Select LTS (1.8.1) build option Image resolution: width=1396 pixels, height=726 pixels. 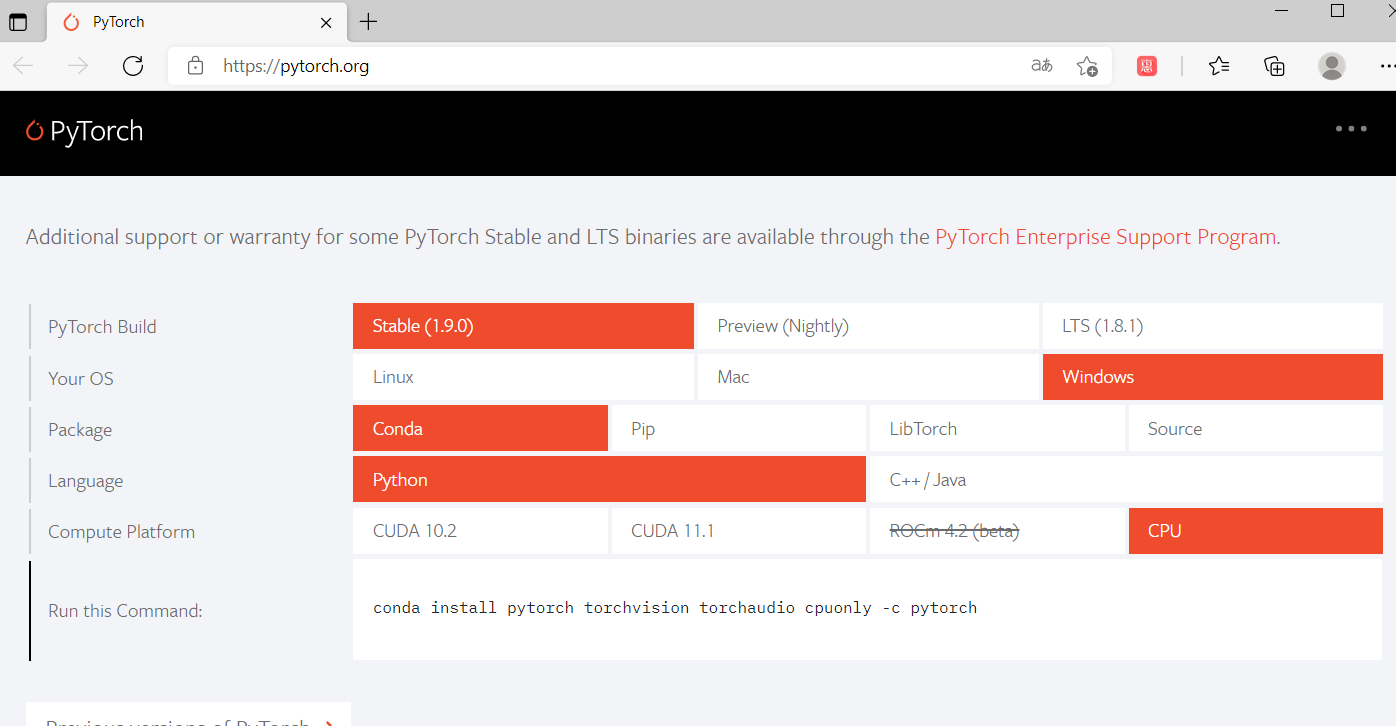1212,325
